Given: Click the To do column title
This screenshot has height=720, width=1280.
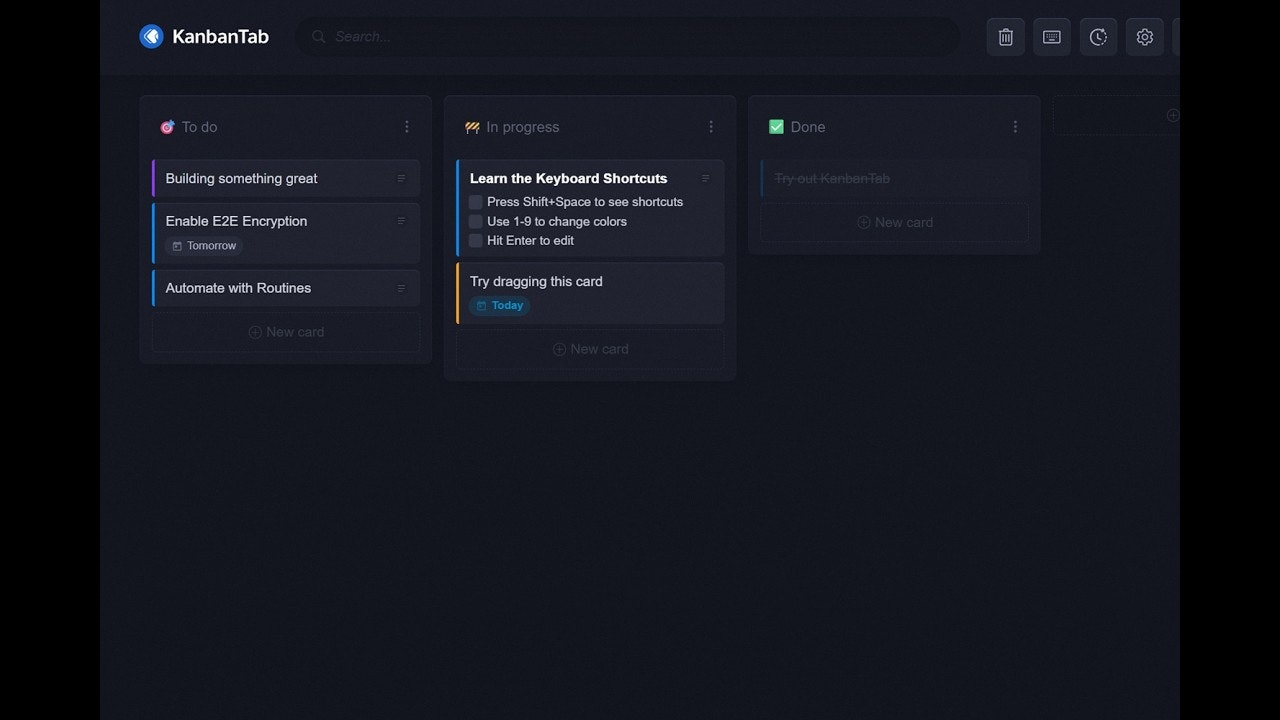Looking at the screenshot, I should [x=199, y=127].
